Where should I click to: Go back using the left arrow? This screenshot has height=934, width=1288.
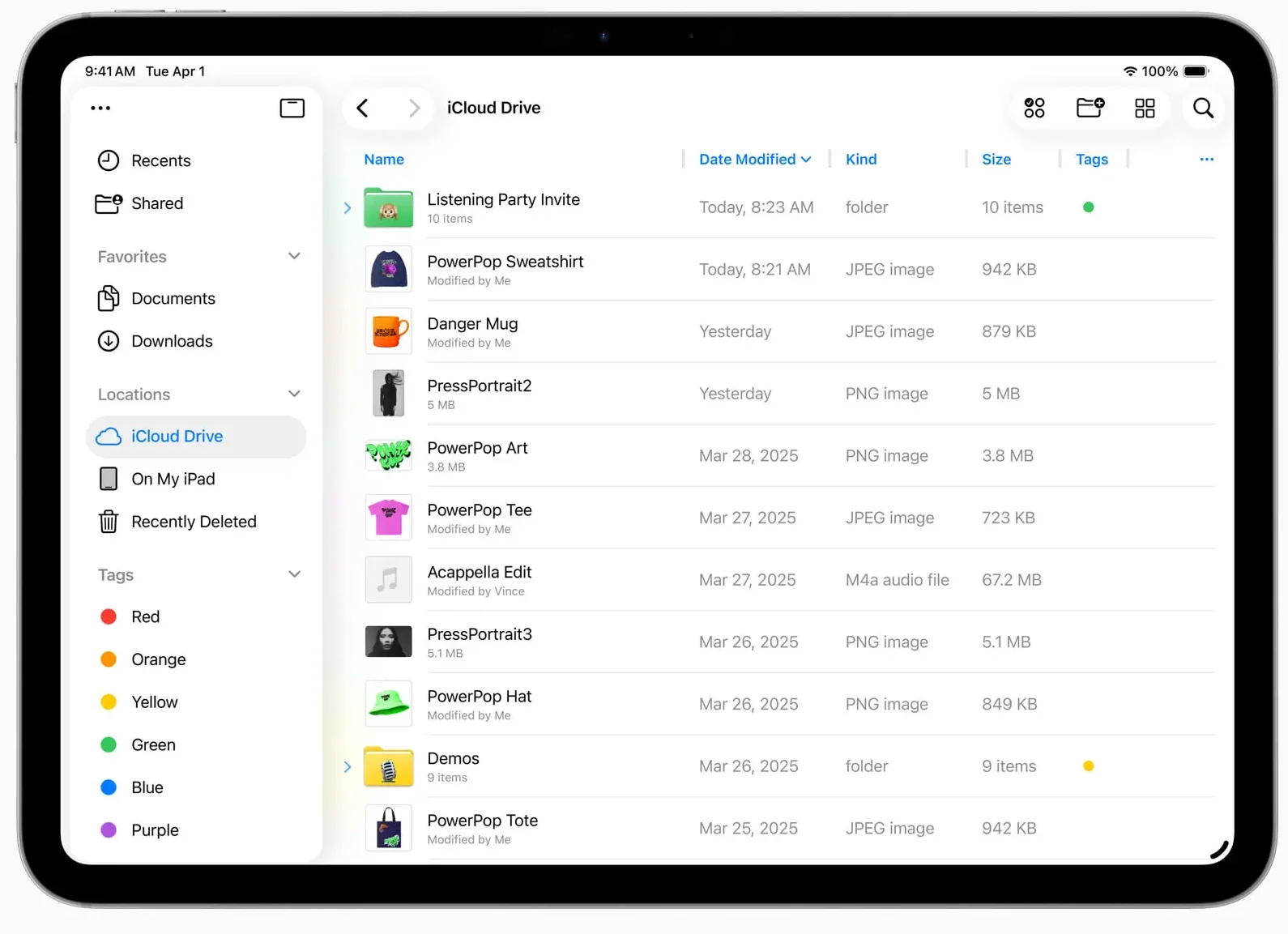tap(363, 108)
